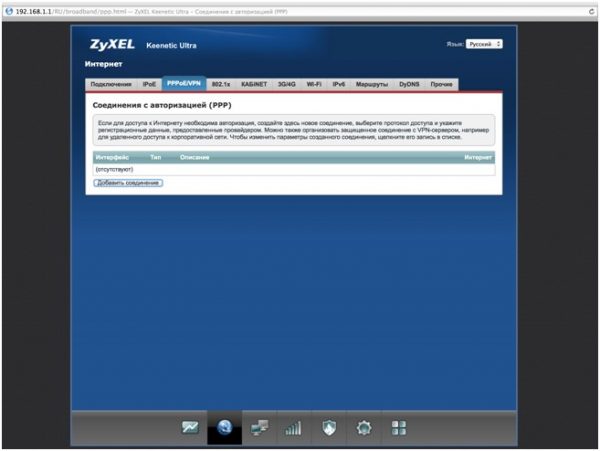Click the browser address bar URL

click(x=152, y=12)
